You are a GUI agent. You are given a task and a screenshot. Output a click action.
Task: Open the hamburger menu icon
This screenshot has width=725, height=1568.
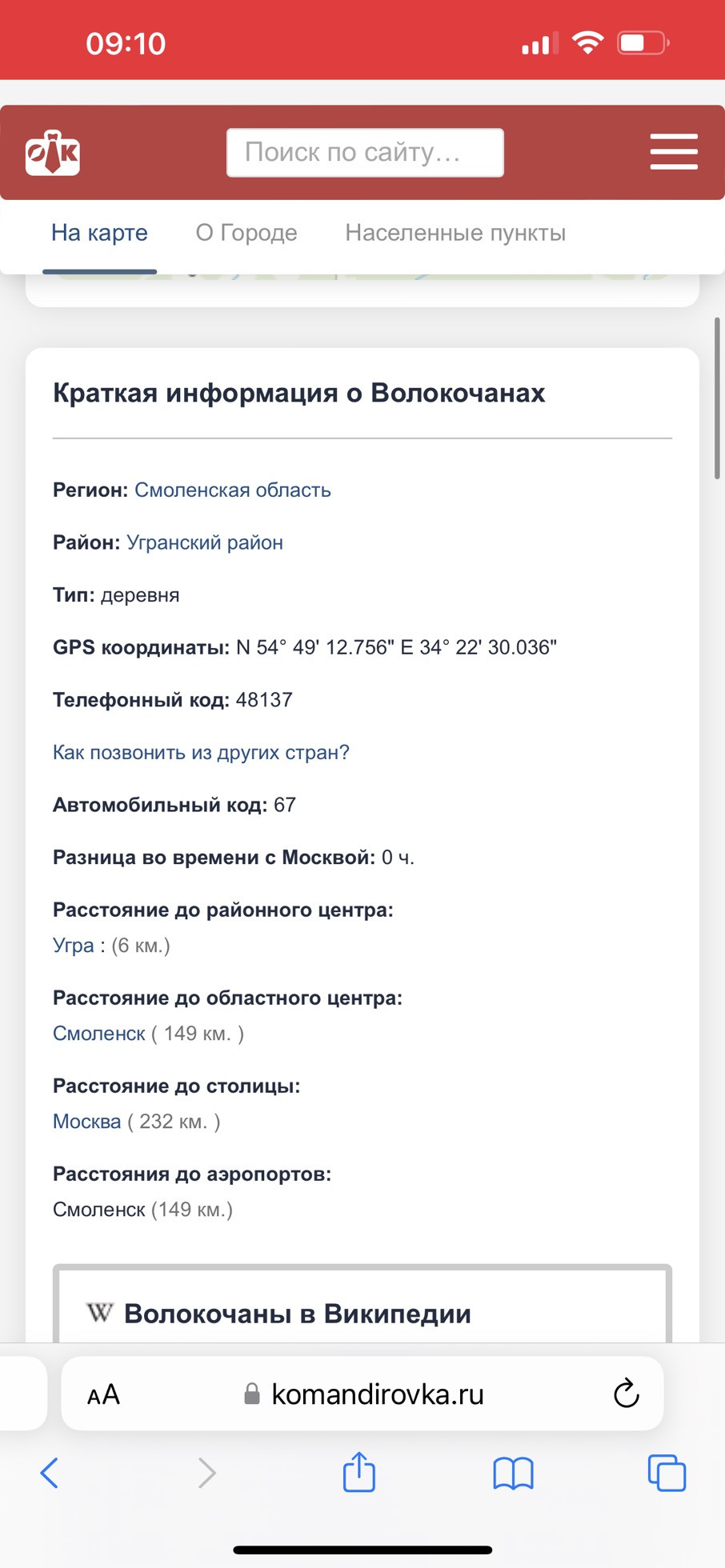click(674, 152)
